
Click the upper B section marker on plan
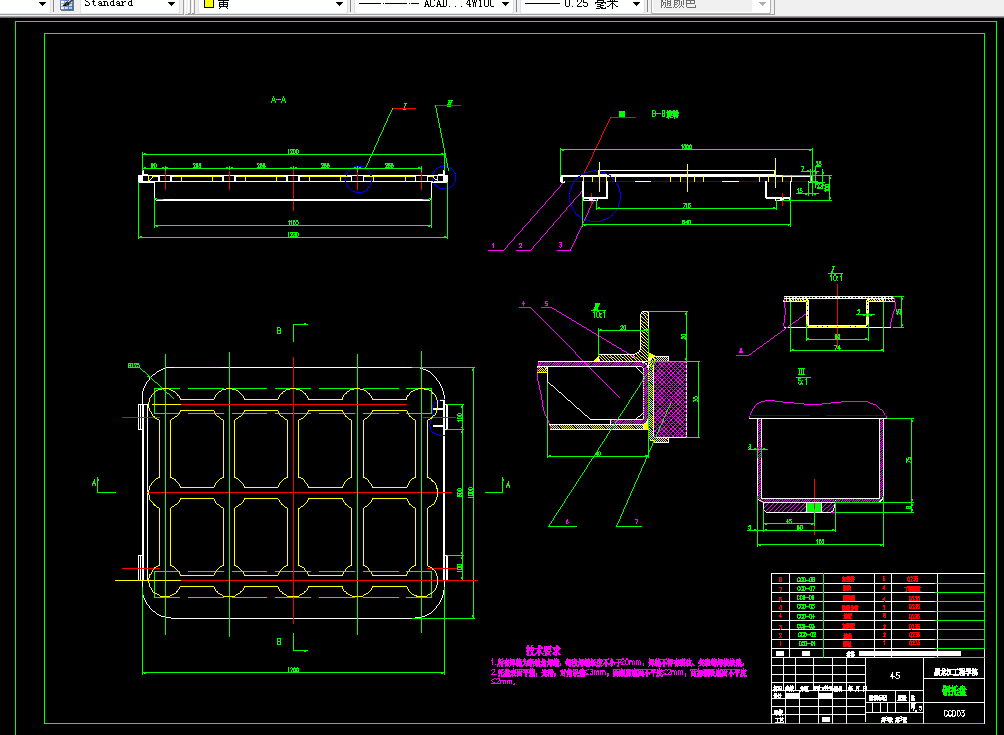coord(279,331)
